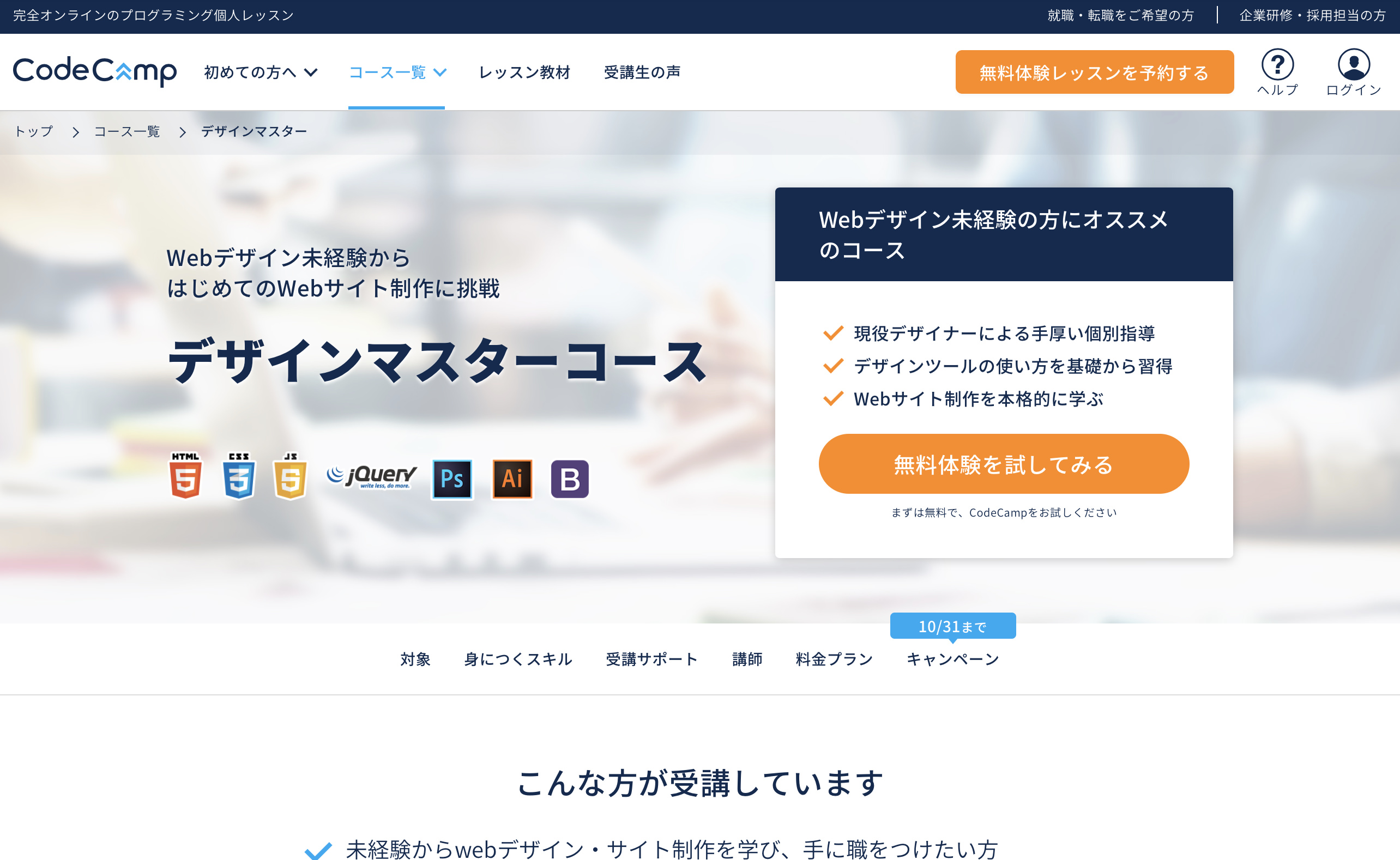Click the CSS3 logo icon
Viewport: 1400px width, 860px height.
tap(238, 475)
